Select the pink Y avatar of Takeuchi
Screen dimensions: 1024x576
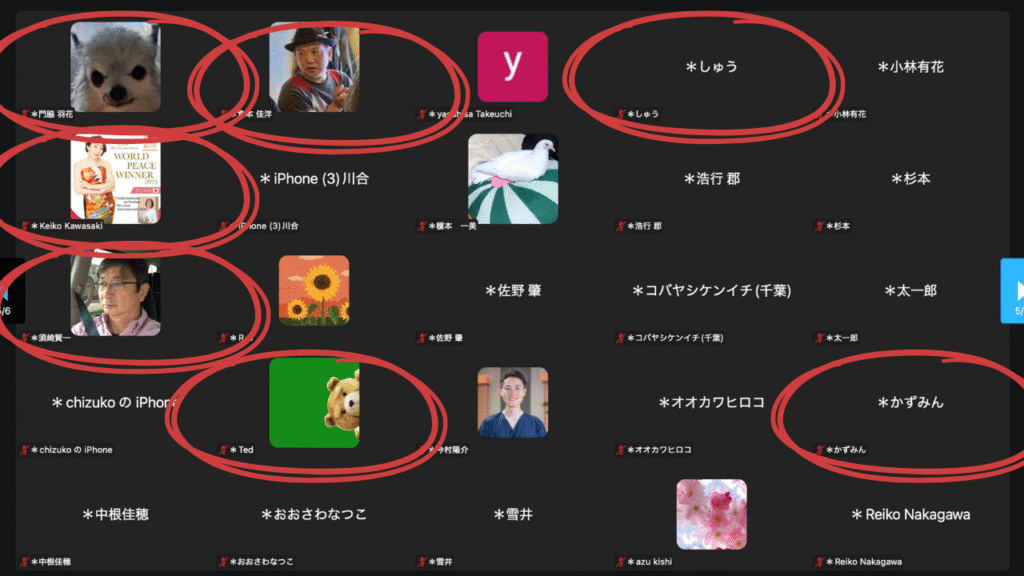pos(513,67)
